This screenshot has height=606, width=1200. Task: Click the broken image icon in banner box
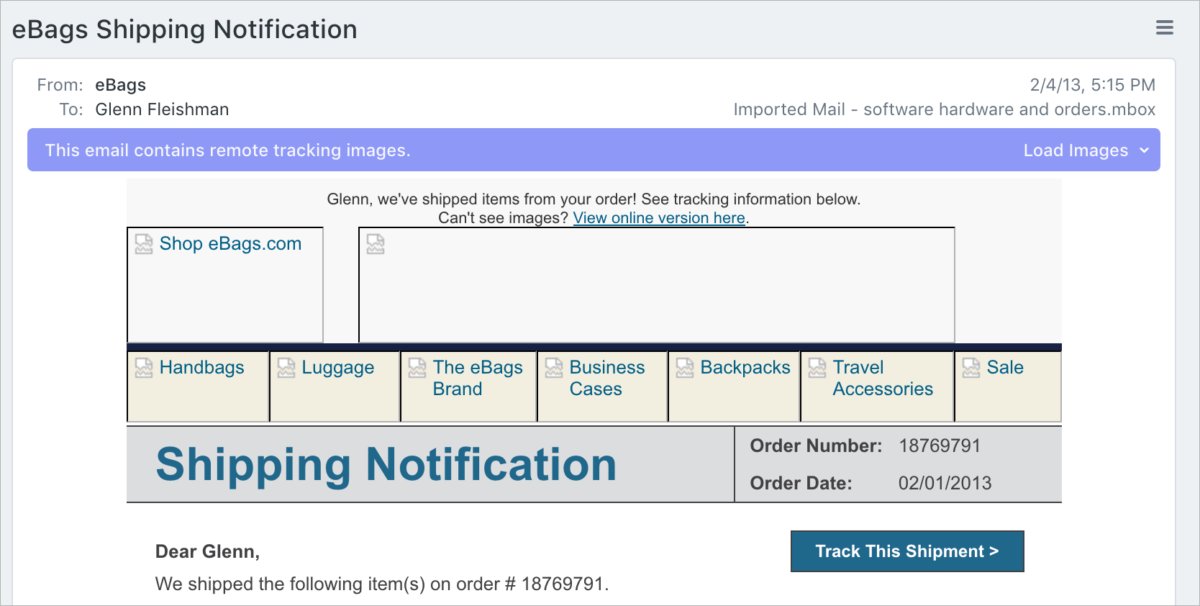point(376,244)
